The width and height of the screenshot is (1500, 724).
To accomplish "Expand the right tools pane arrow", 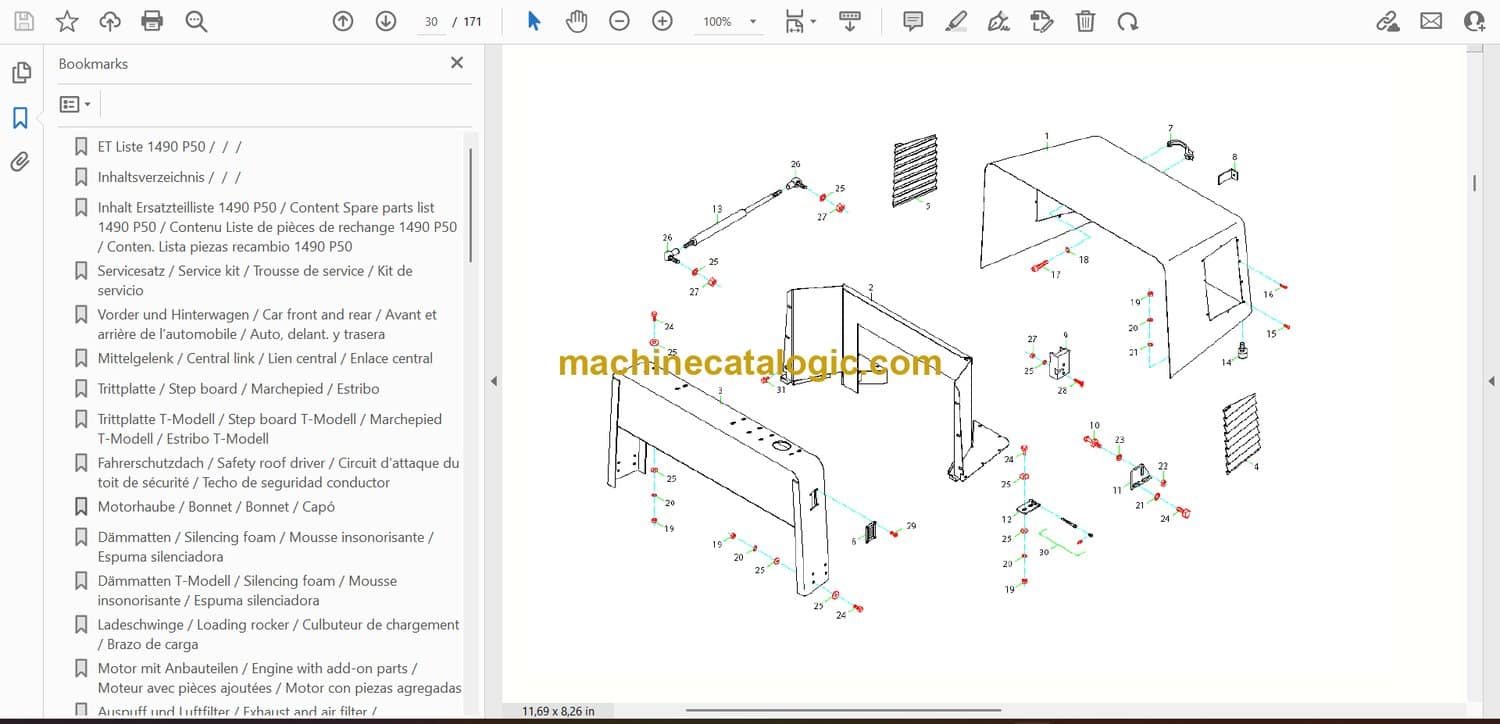I will coord(1491,381).
